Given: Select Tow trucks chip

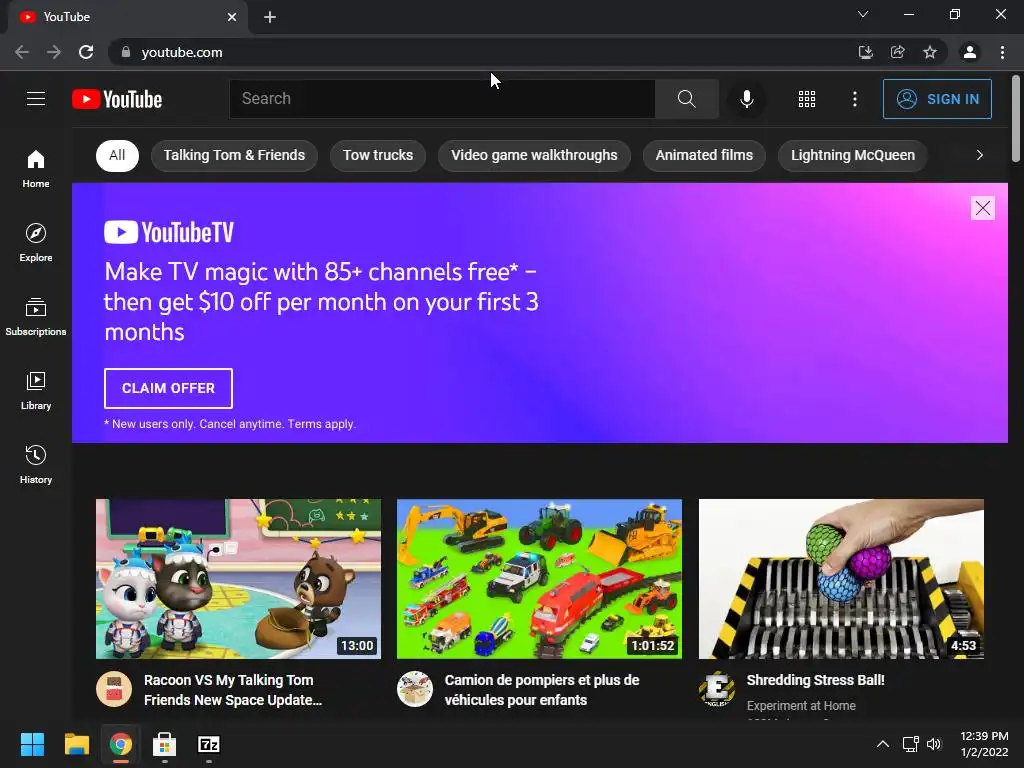Looking at the screenshot, I should click(378, 155).
